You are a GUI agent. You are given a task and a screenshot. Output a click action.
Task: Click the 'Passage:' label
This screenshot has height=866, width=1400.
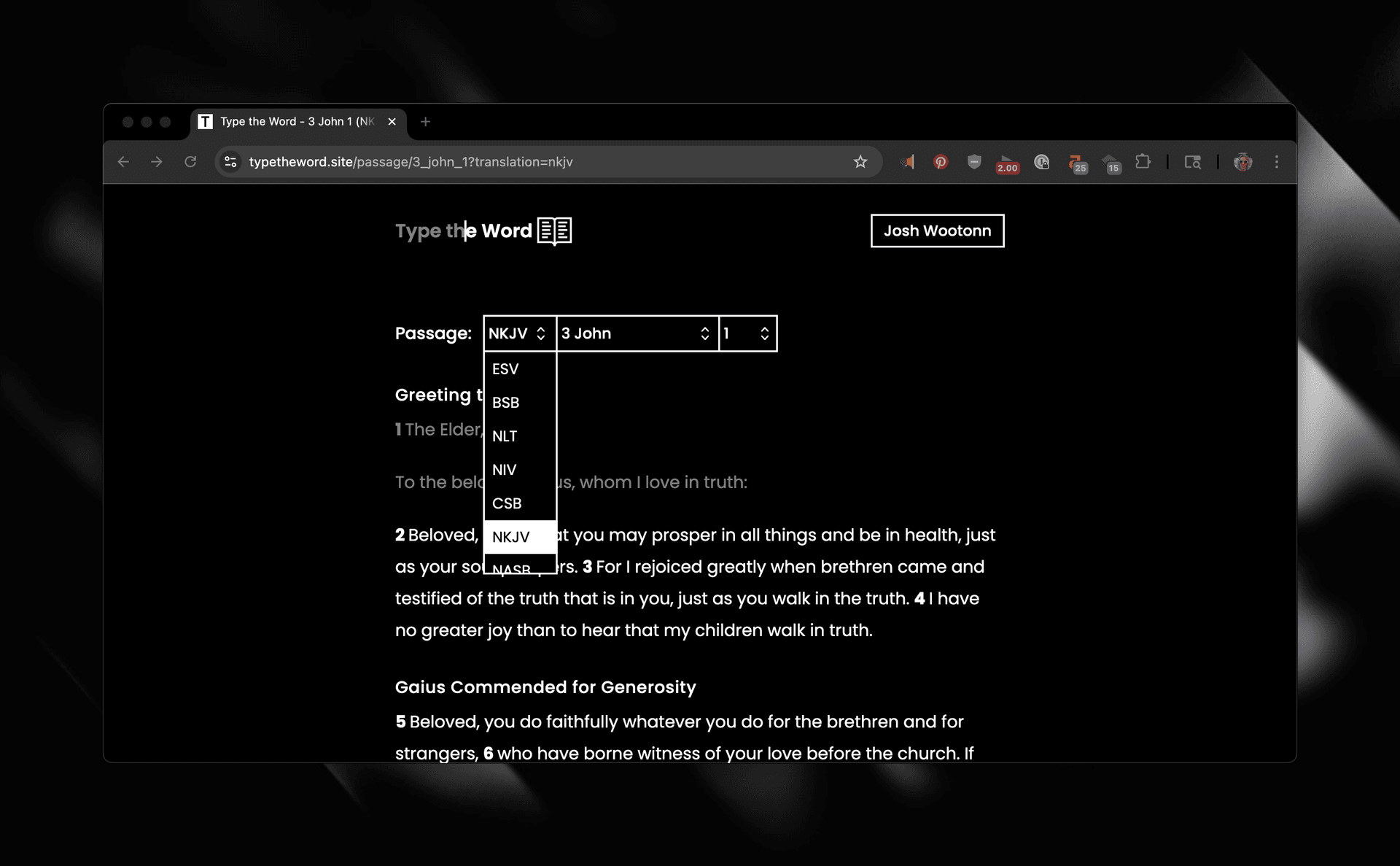point(433,333)
